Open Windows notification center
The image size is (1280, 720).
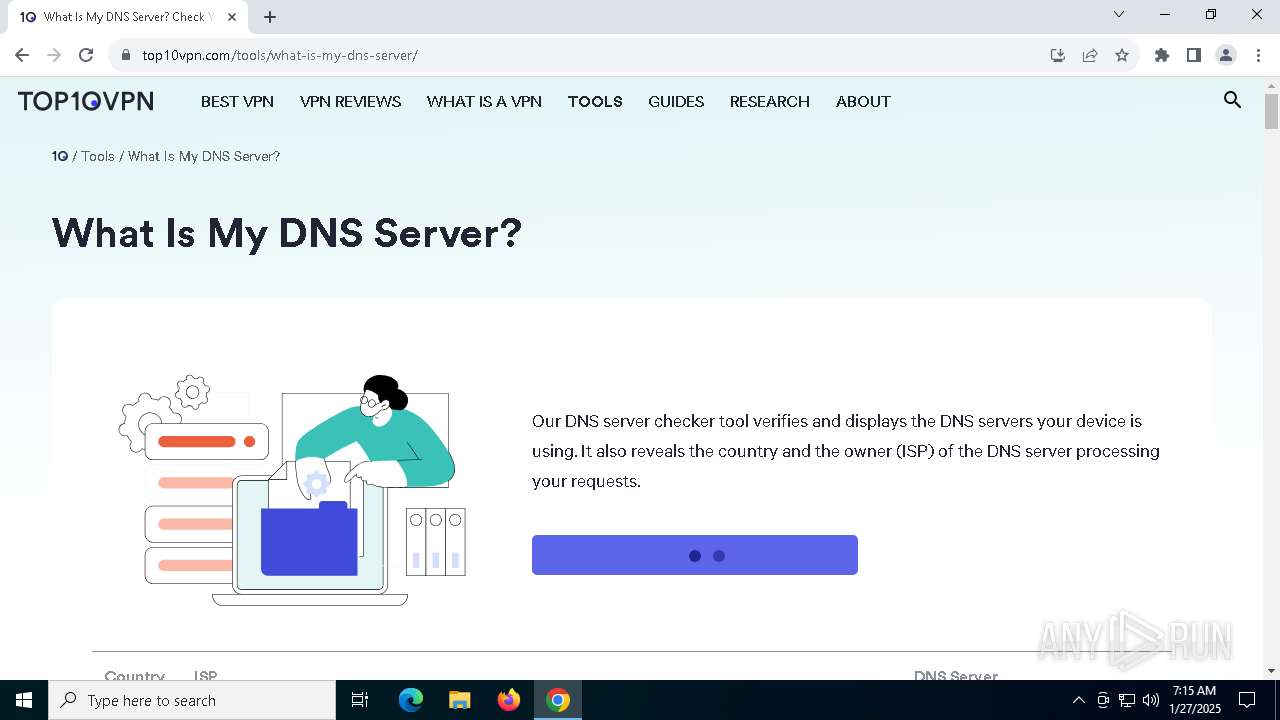(1247, 700)
